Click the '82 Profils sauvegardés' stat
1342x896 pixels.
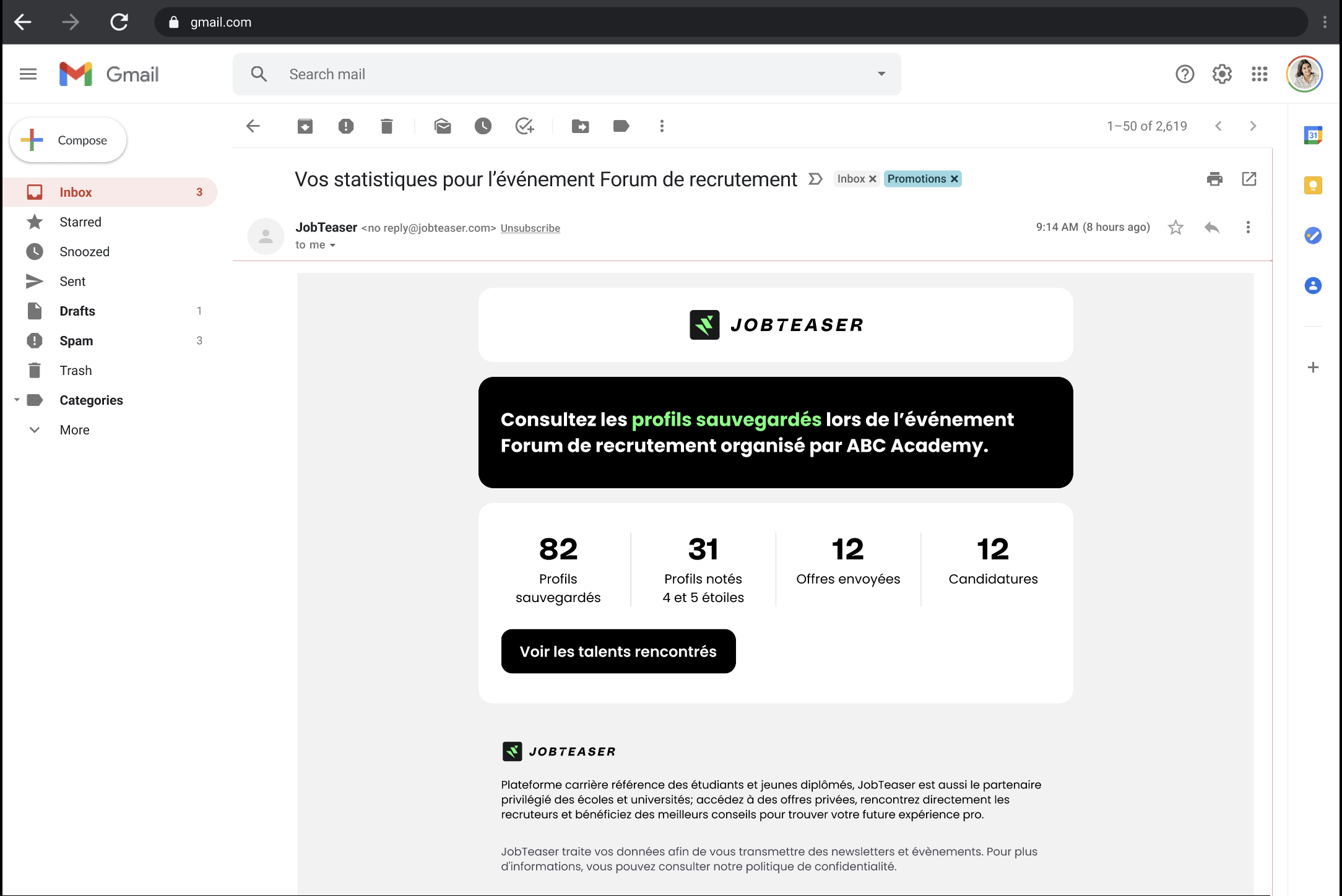point(558,570)
